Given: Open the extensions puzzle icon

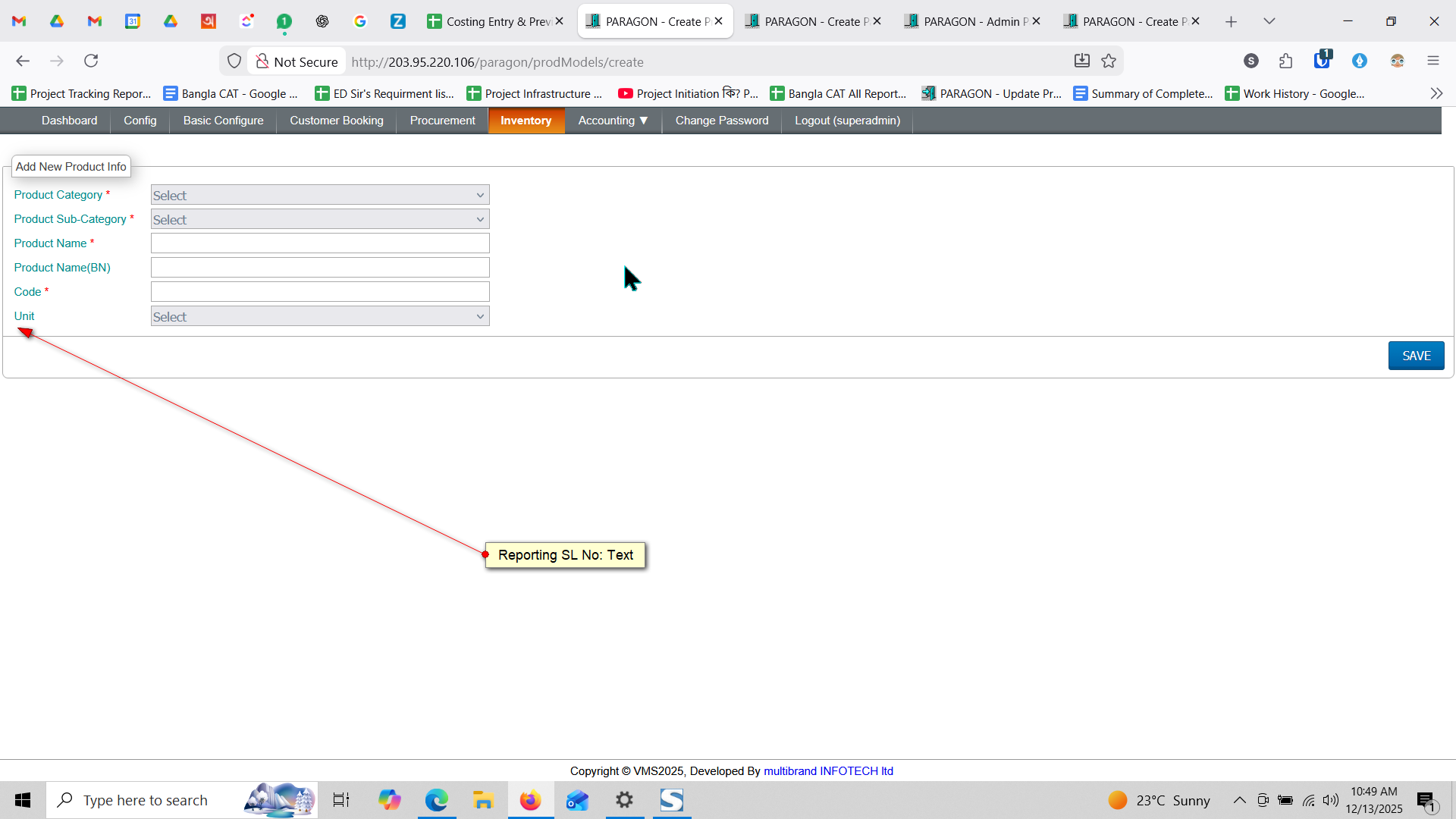Looking at the screenshot, I should coord(1285,61).
